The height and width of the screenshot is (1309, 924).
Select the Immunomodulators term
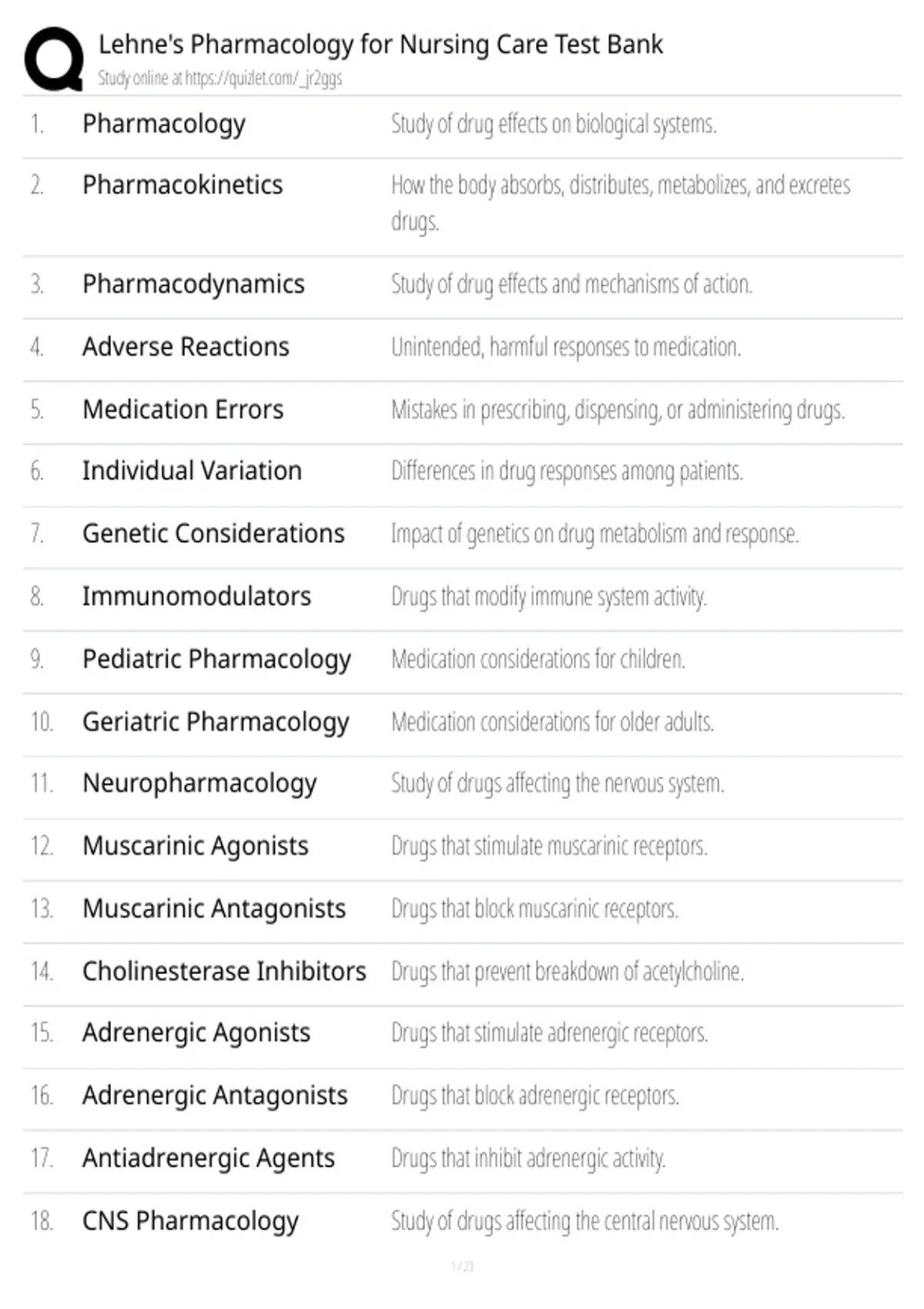(x=196, y=596)
